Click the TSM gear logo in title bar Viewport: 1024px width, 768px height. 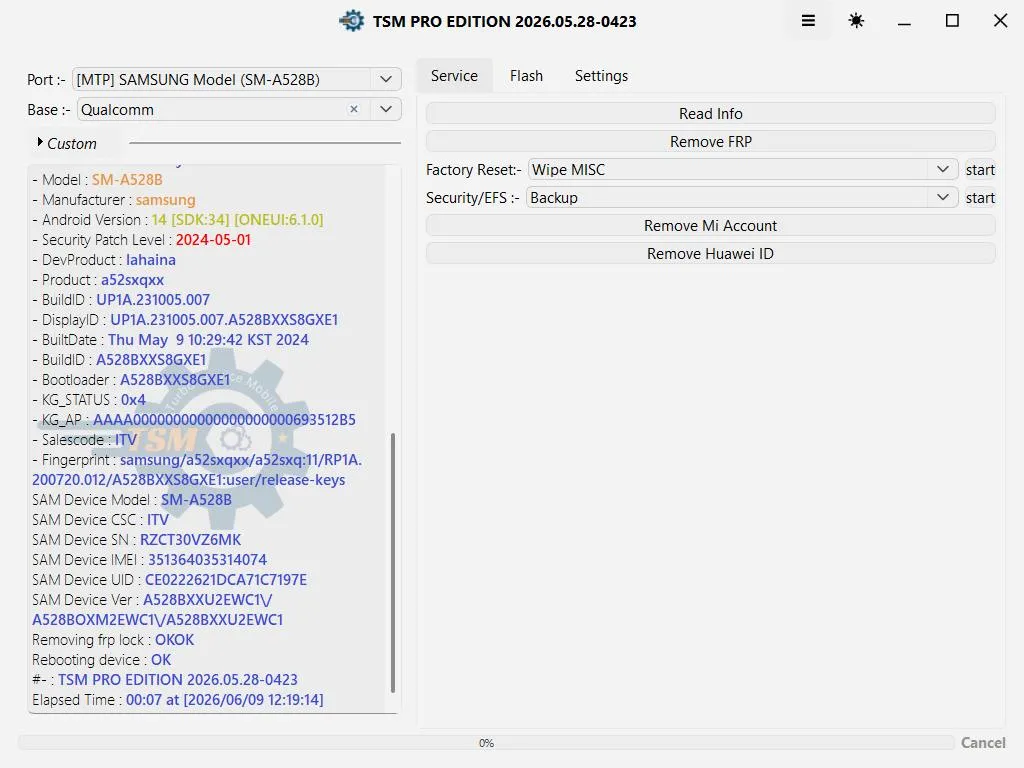pos(352,21)
